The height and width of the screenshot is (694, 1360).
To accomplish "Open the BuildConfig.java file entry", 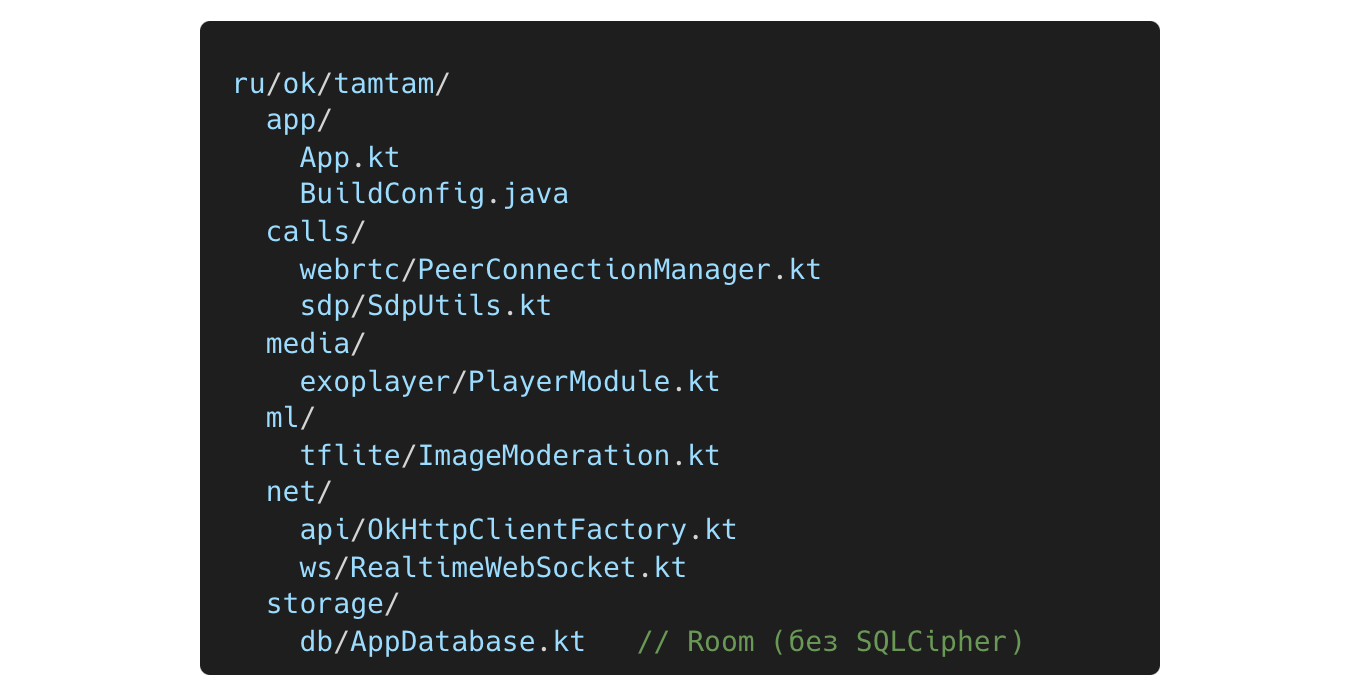I will click(x=434, y=194).
